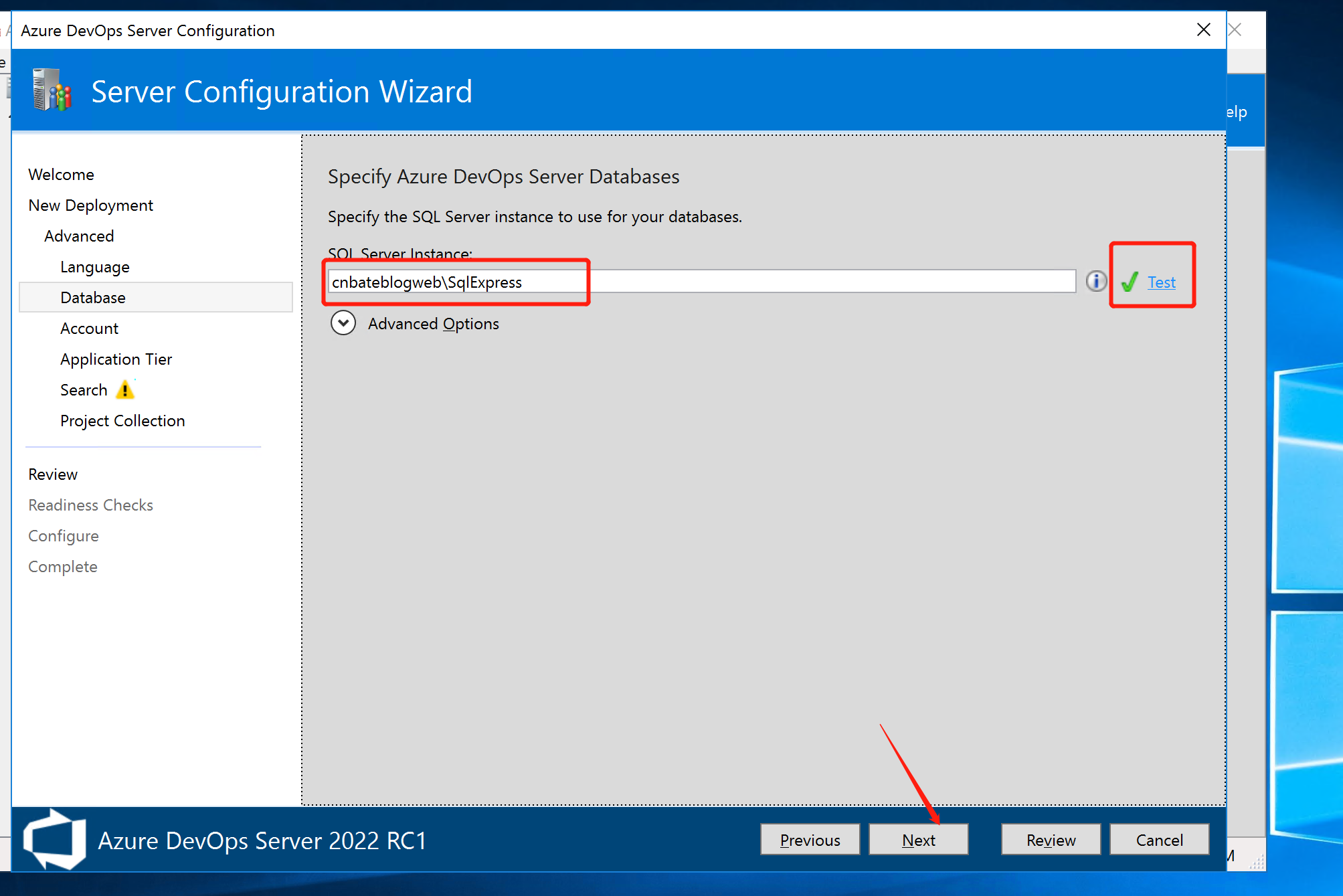Close the background window behind the wizard
The image size is (1343, 896).
[x=1235, y=30]
